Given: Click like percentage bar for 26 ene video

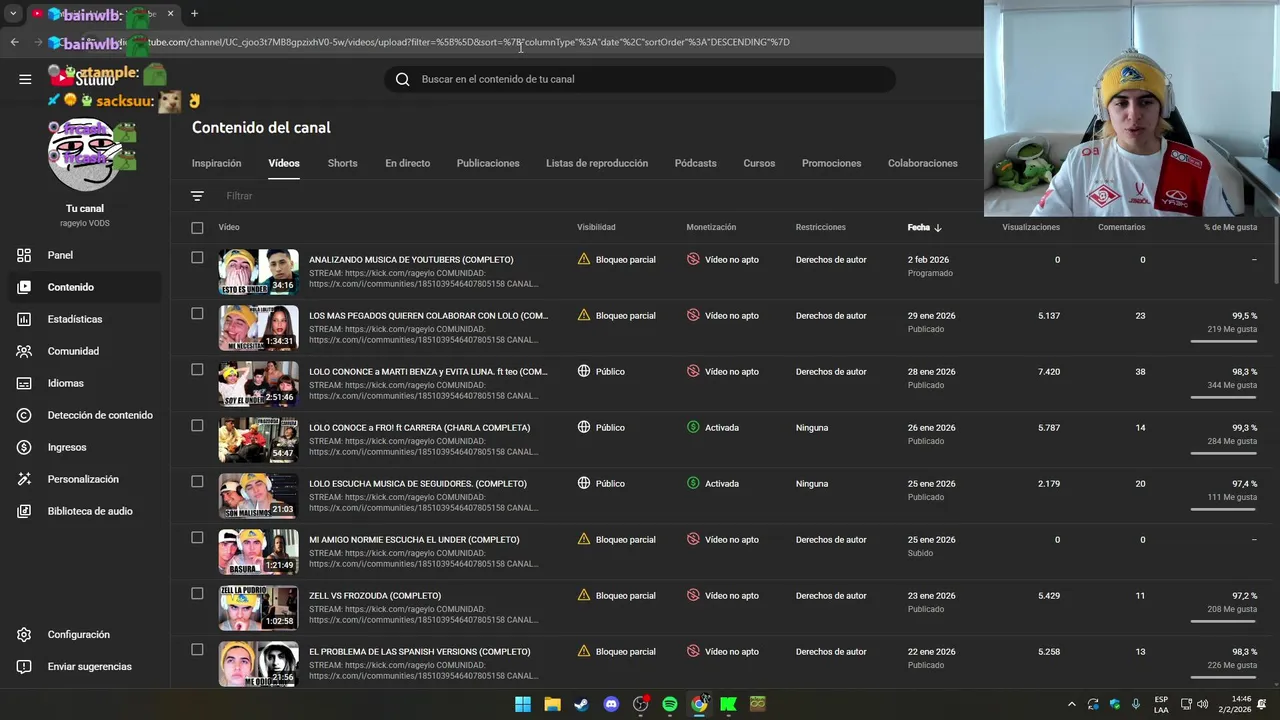Looking at the screenshot, I should (x=1224, y=453).
